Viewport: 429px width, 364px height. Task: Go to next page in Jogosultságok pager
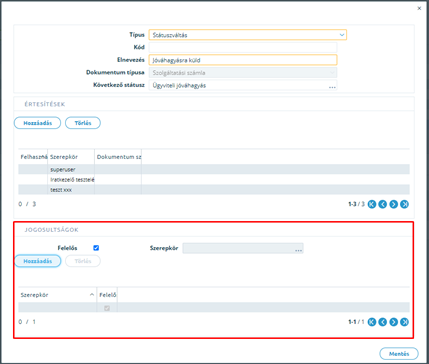point(394,322)
